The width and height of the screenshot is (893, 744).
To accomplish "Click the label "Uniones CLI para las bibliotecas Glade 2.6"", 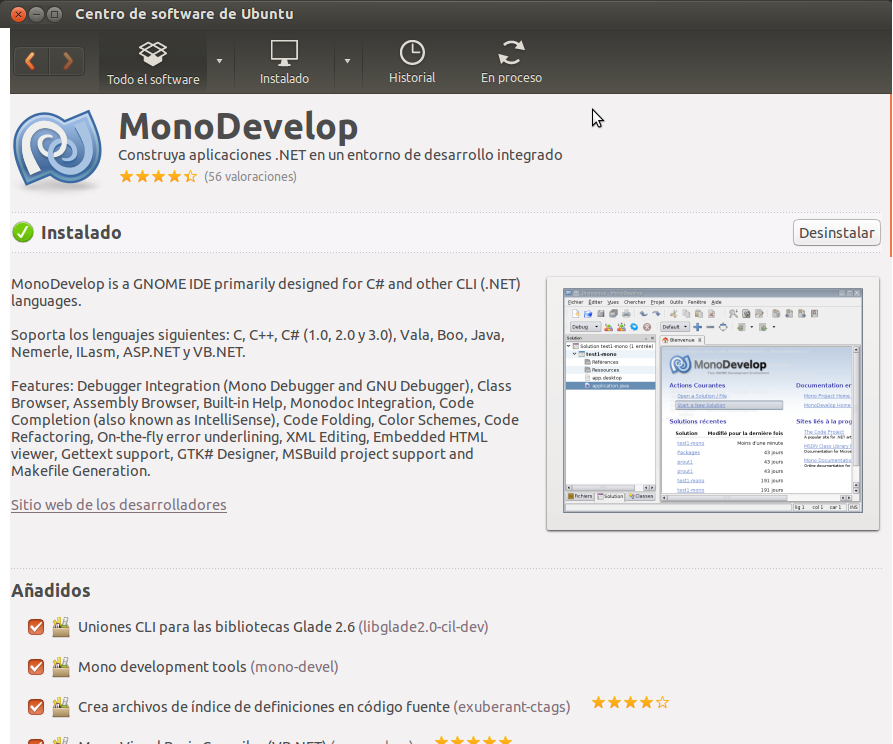I will click(216, 627).
